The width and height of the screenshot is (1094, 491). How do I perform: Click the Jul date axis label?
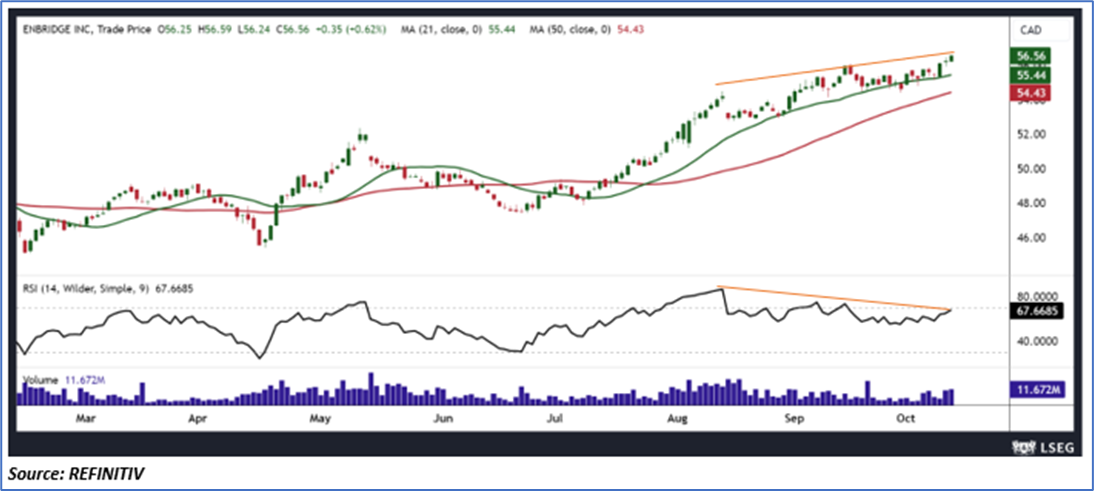point(554,418)
